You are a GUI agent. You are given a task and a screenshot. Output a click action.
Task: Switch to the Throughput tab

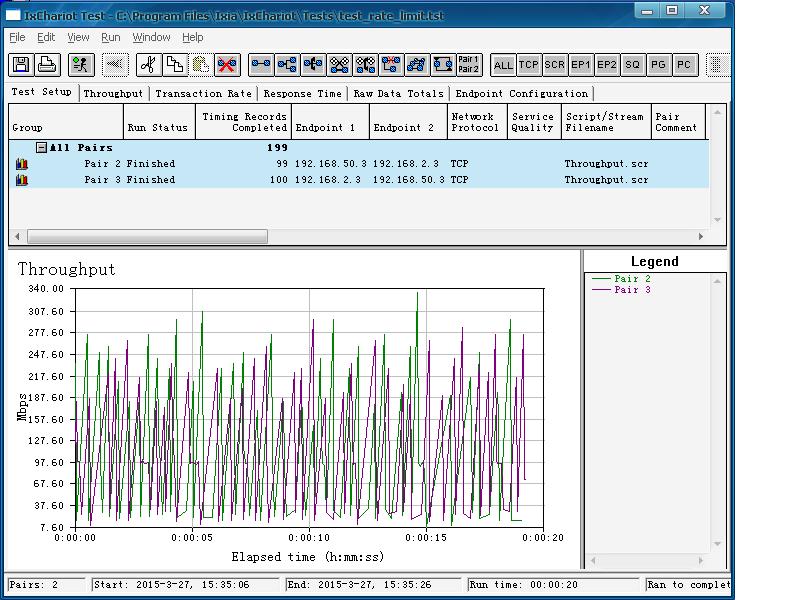113,93
